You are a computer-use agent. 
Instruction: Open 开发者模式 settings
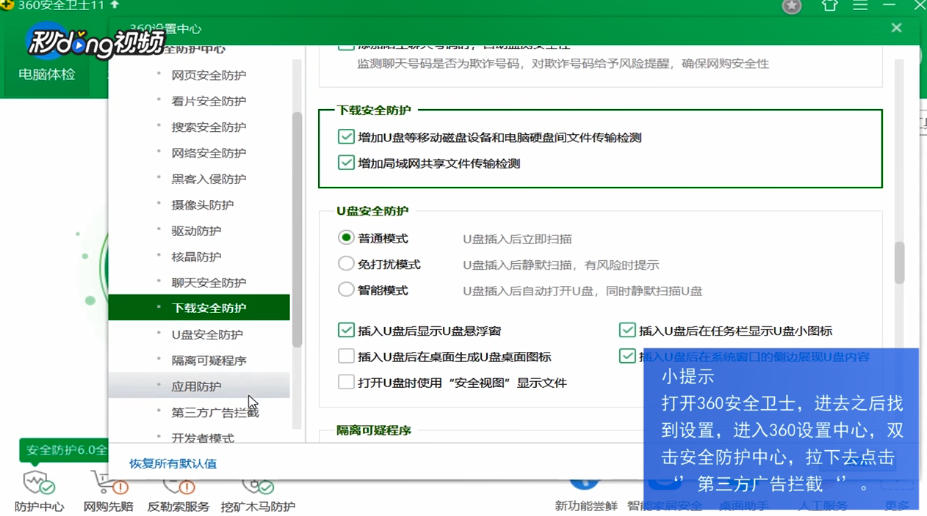[202, 438]
